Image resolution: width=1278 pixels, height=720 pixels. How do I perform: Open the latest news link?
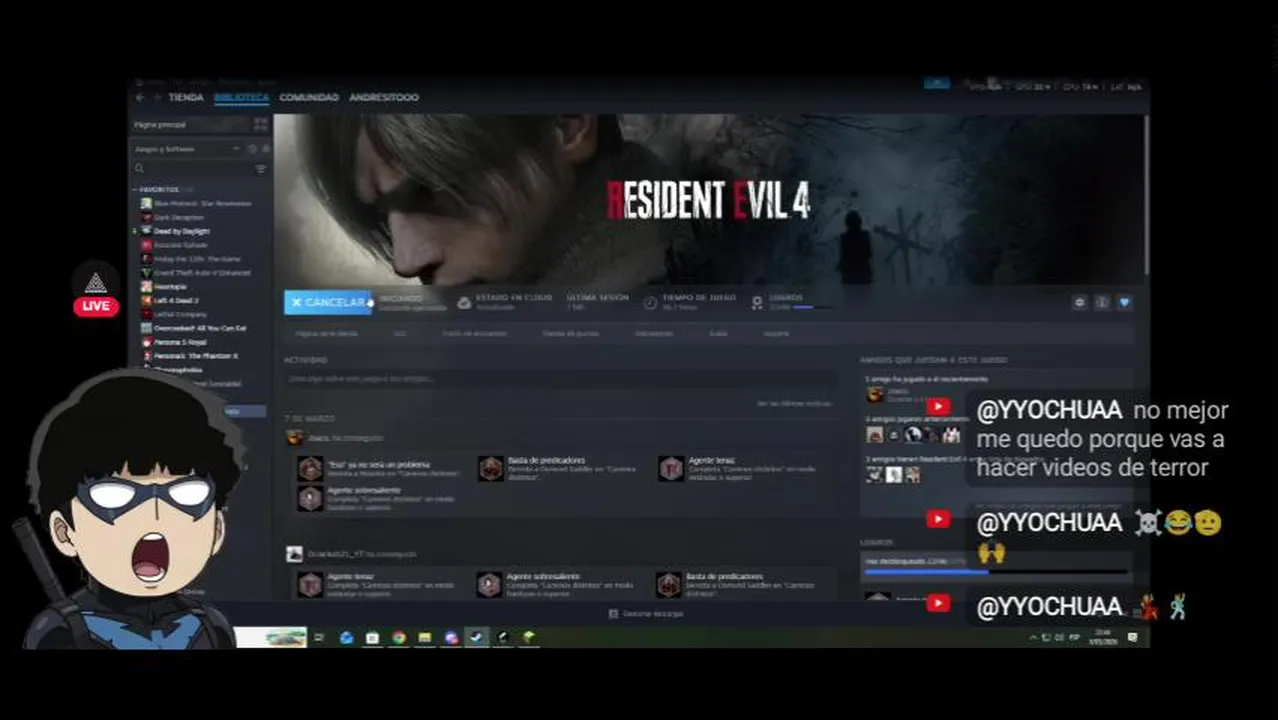point(794,403)
